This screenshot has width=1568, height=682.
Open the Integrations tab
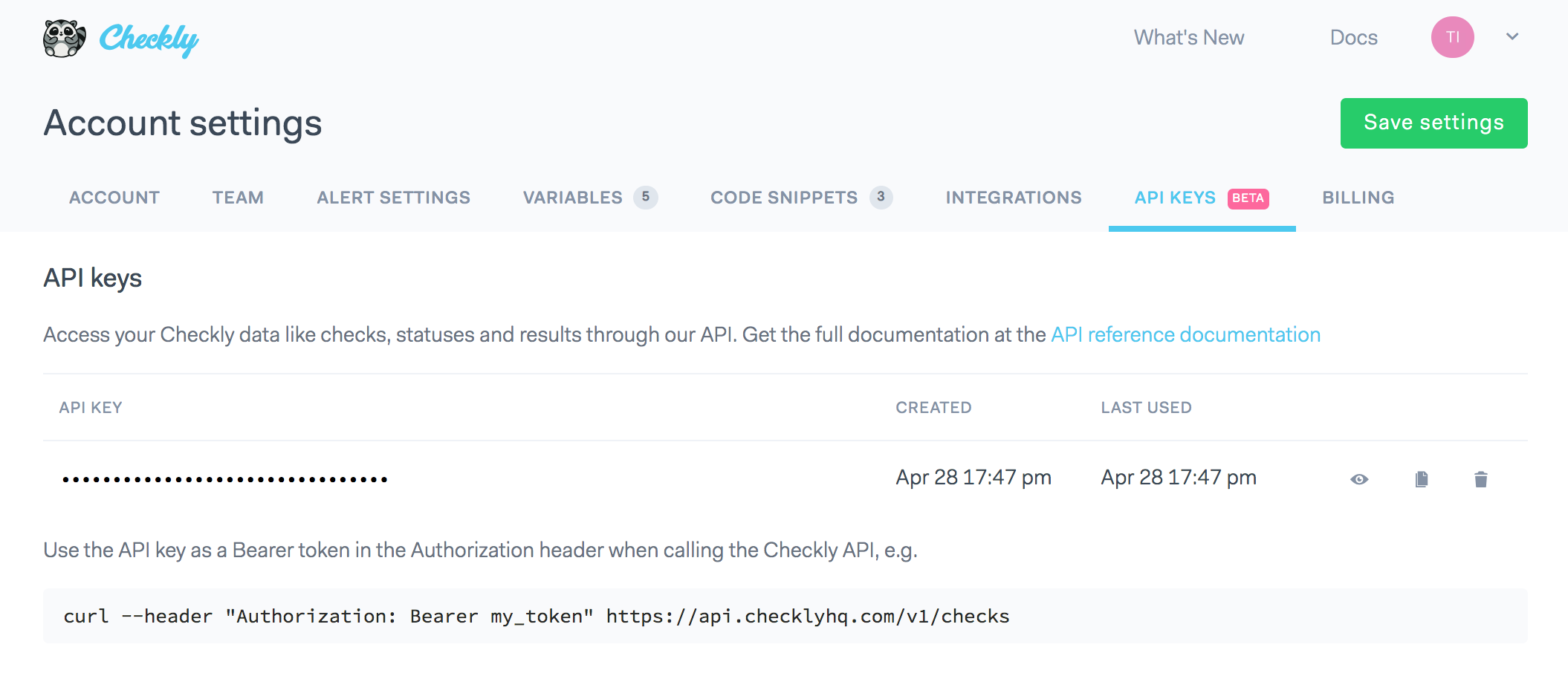pyautogui.click(x=1014, y=198)
